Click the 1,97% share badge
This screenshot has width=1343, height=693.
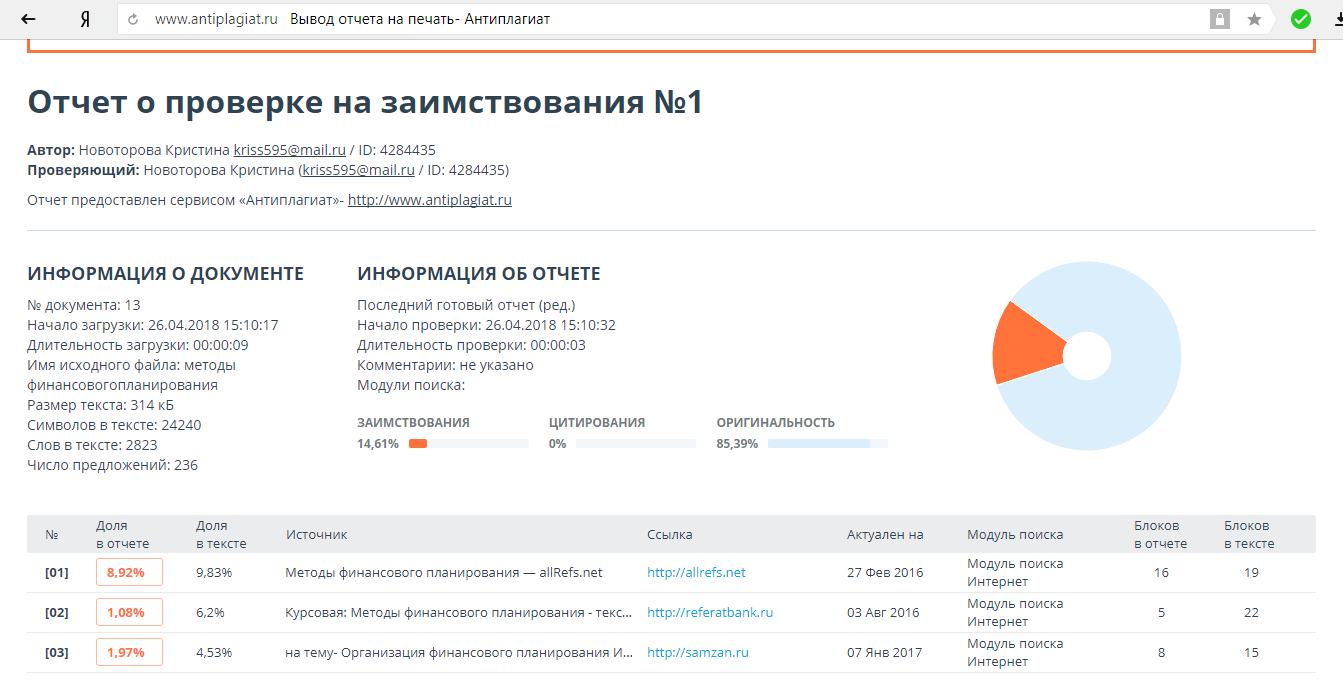[x=129, y=653]
